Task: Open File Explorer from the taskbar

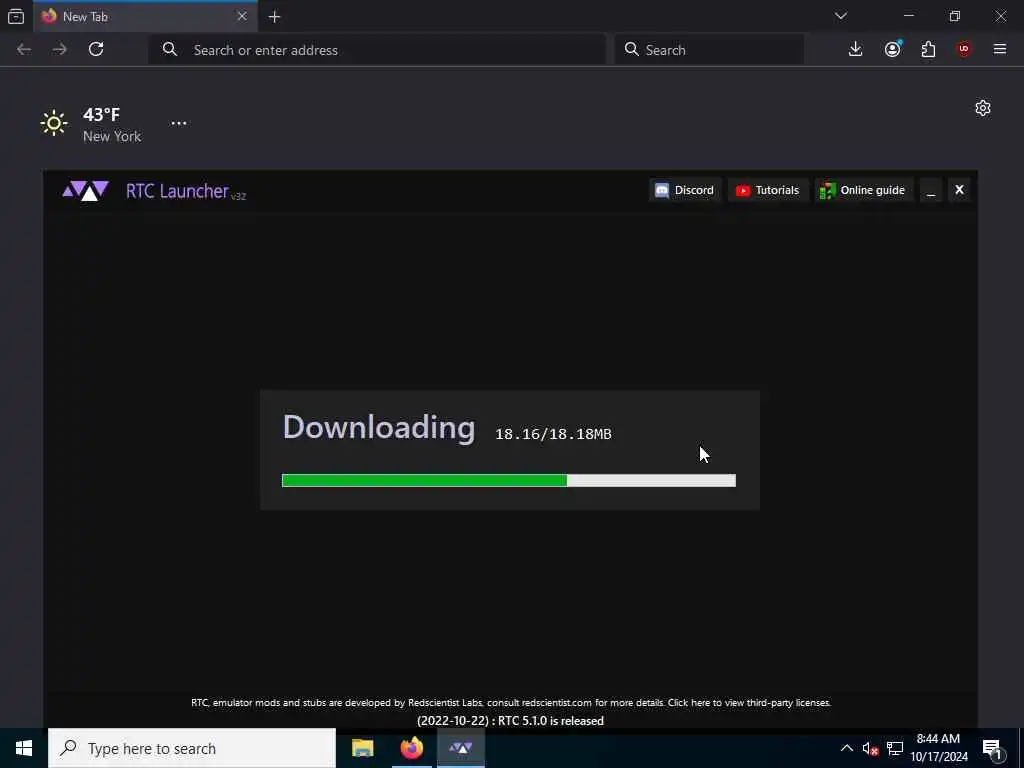Action: click(362, 748)
